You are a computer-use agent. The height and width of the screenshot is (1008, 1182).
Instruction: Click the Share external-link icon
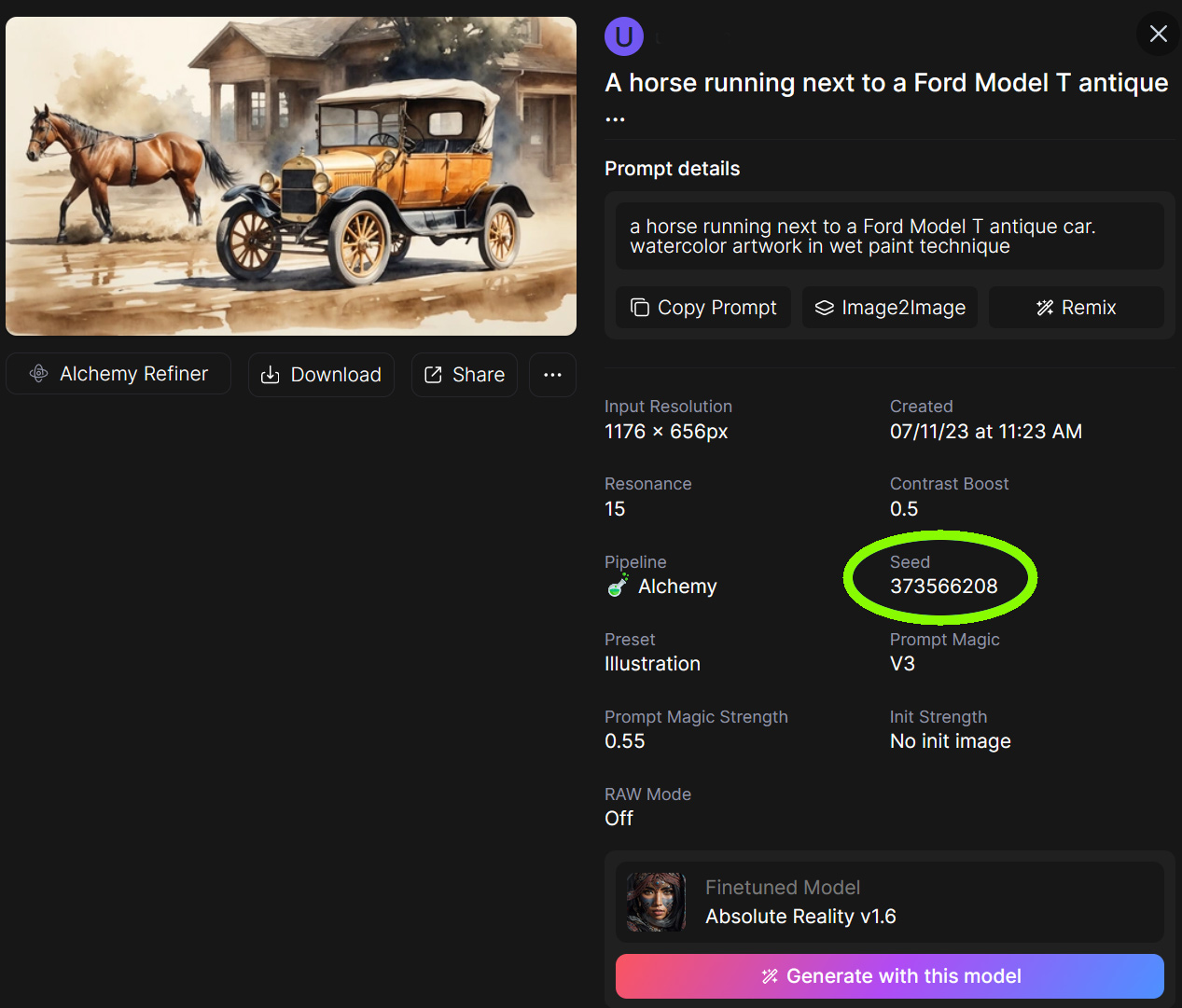coord(433,375)
